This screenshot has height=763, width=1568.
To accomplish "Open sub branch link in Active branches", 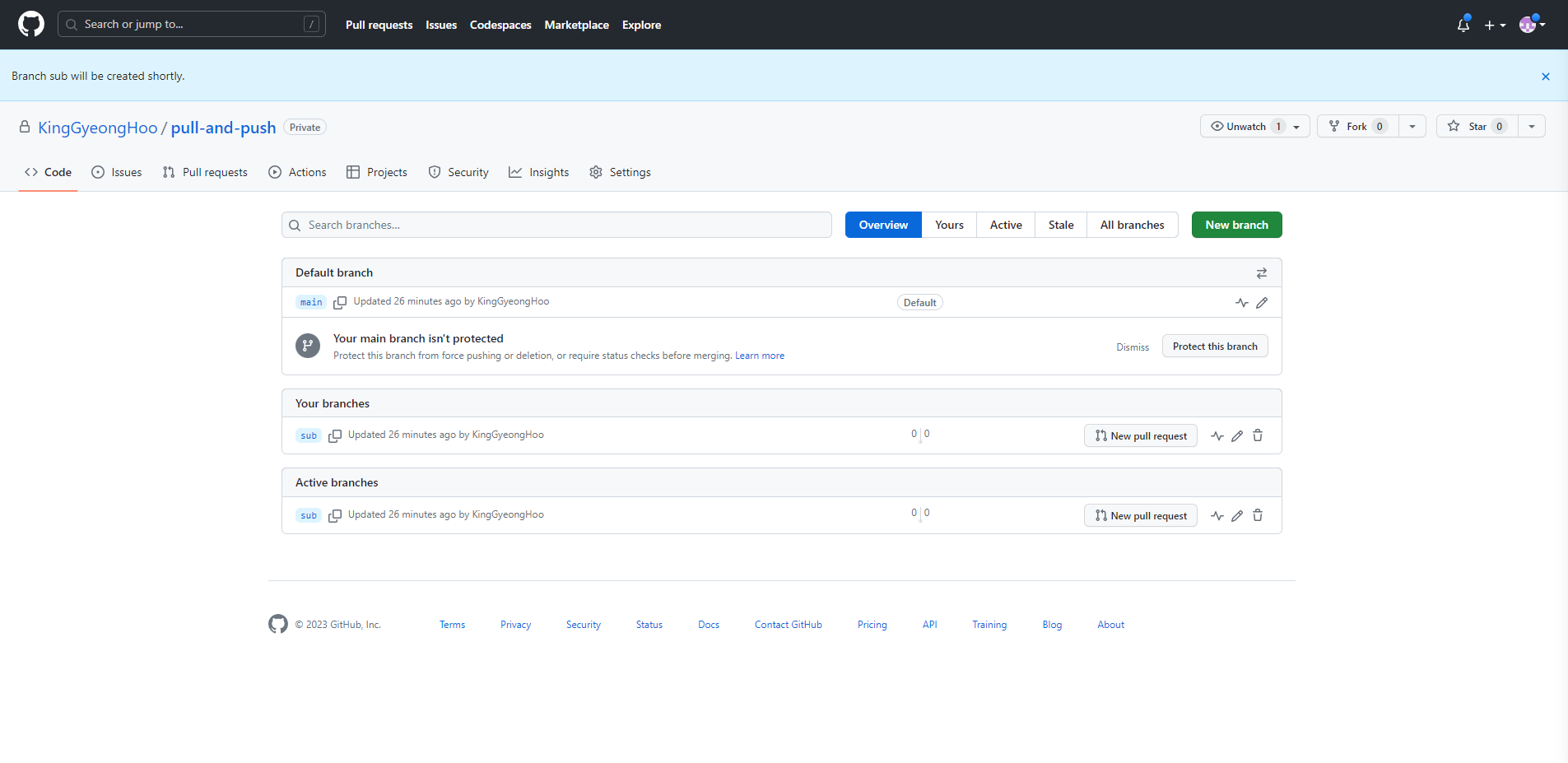I will tap(309, 515).
